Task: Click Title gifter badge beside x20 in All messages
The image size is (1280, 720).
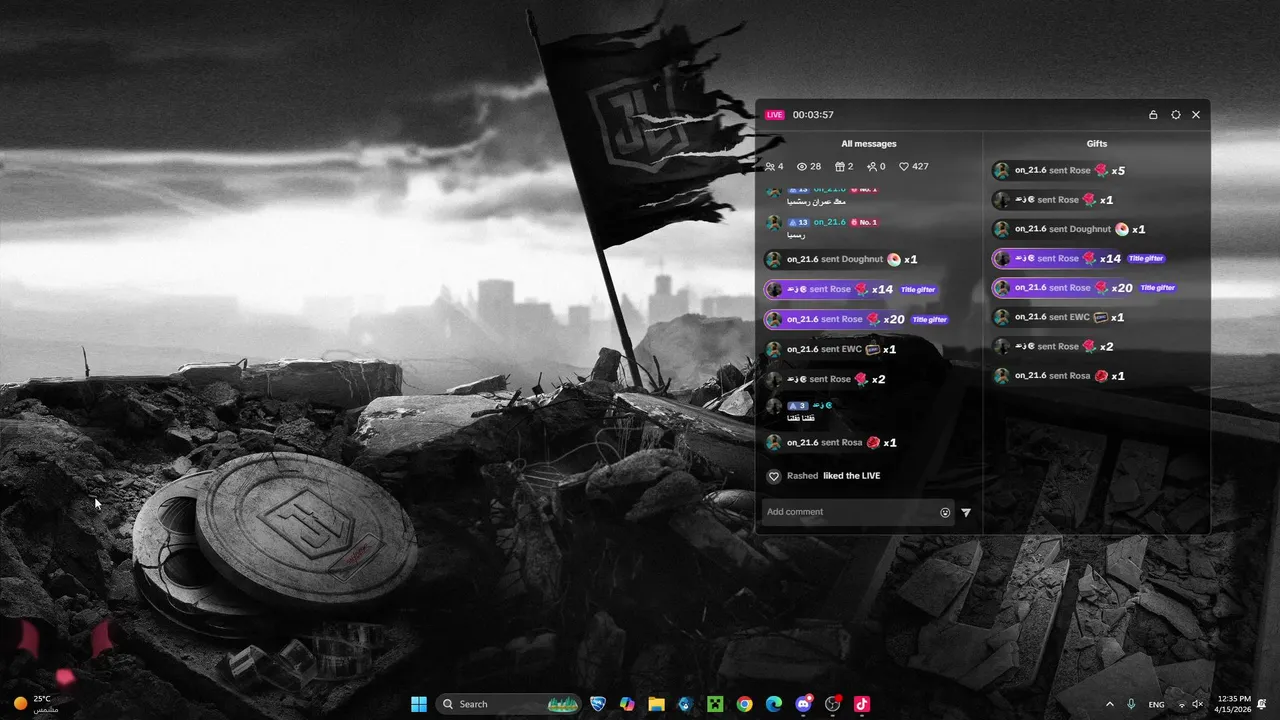Action: click(930, 320)
